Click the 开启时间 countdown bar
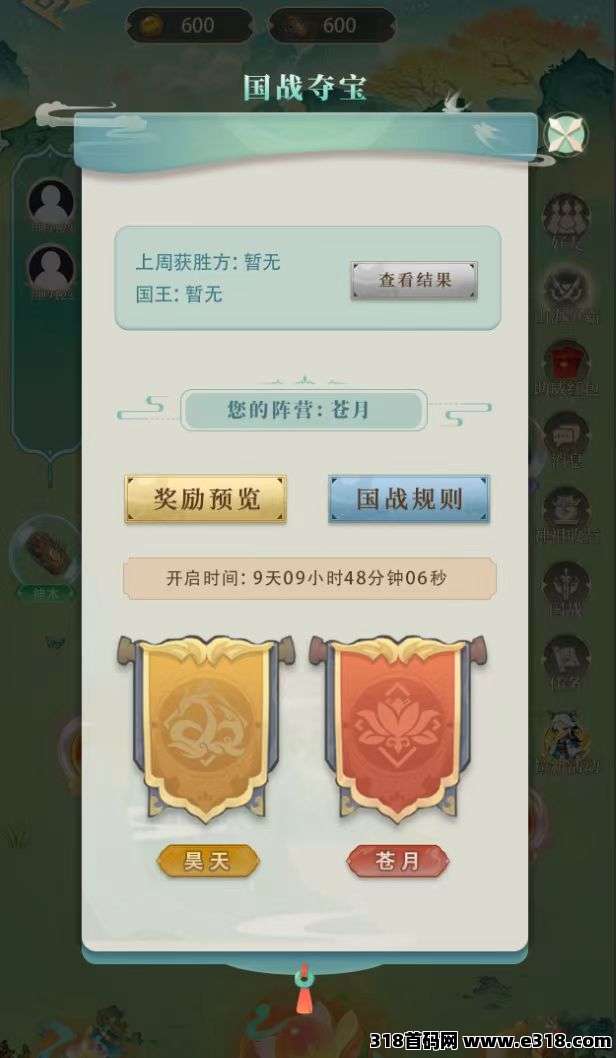Screen dimensions: 616x1058 pos(310,578)
